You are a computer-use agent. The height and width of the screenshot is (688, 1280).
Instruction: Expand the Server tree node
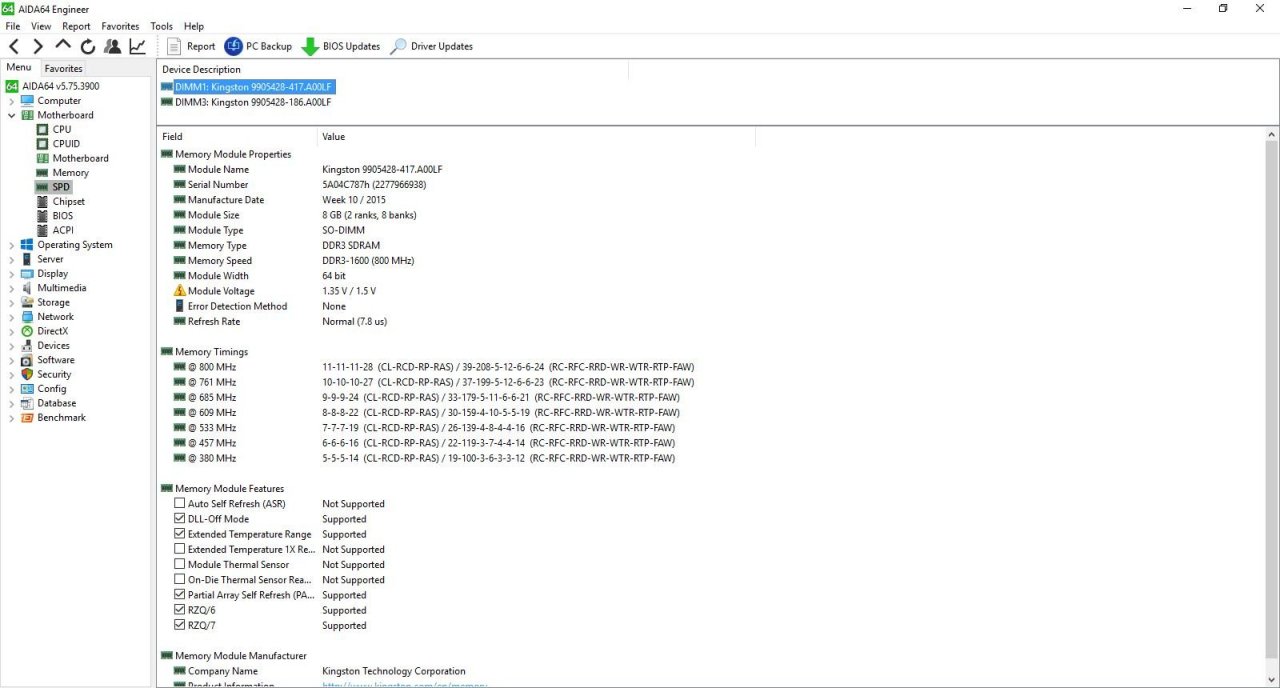(12, 259)
